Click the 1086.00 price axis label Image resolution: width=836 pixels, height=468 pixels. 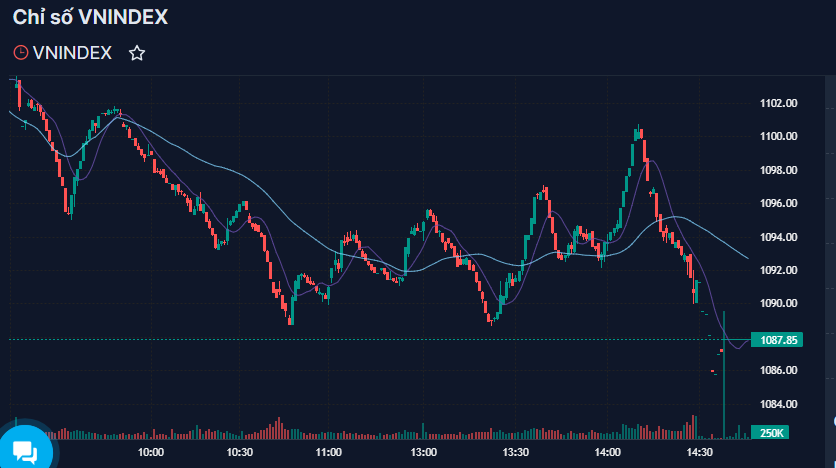pos(778,370)
